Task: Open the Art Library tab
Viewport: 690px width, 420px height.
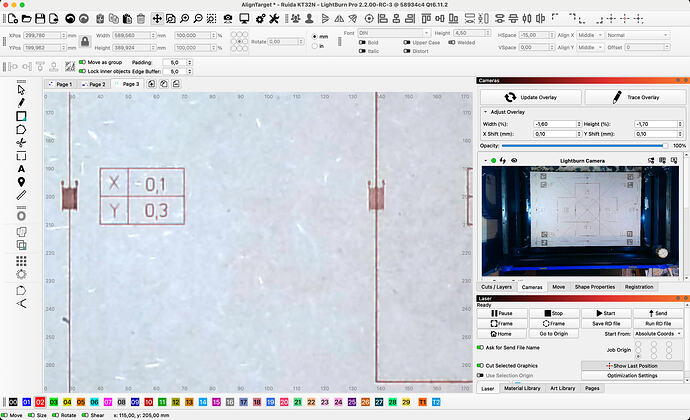Action: [x=562, y=388]
